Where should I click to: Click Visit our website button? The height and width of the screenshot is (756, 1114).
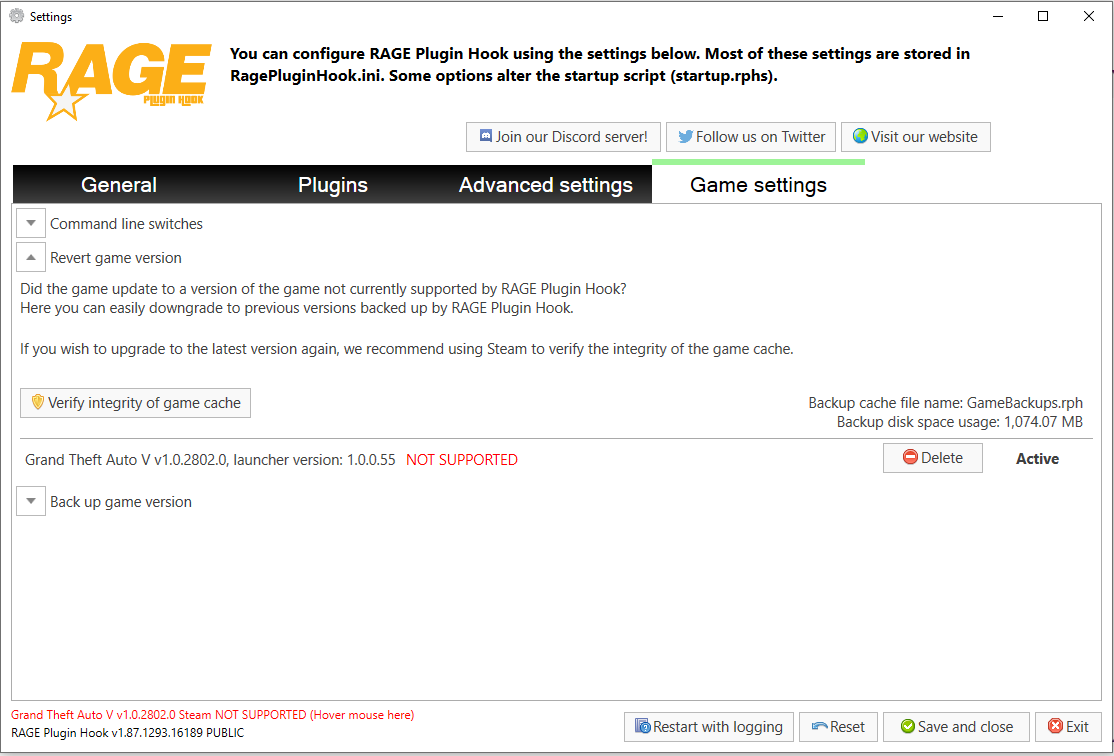[x=916, y=137]
